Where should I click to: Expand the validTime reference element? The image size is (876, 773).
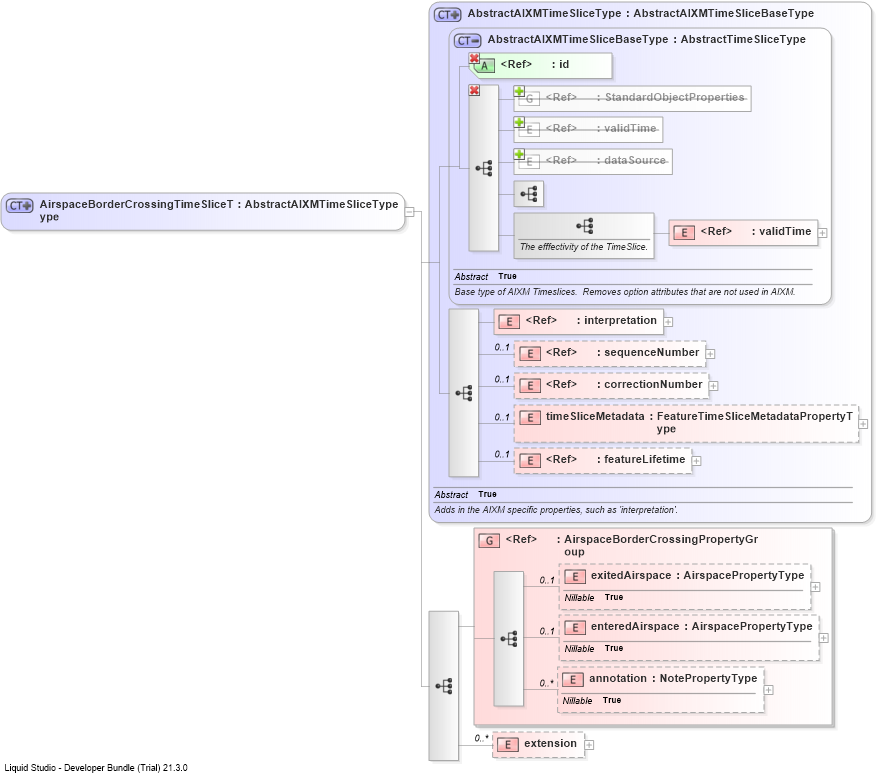(x=822, y=233)
